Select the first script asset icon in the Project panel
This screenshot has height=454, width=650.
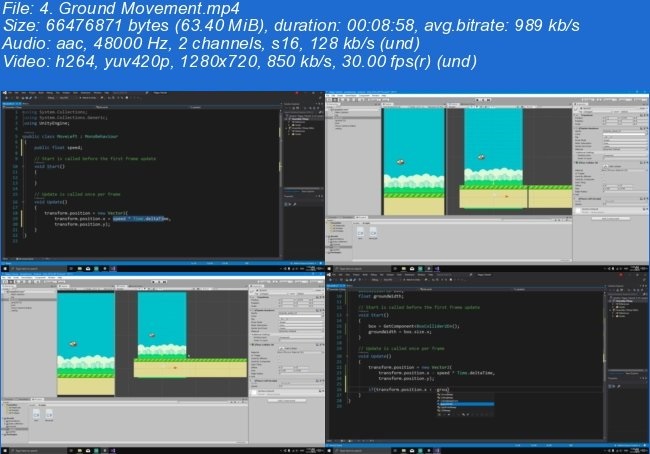click(360, 232)
